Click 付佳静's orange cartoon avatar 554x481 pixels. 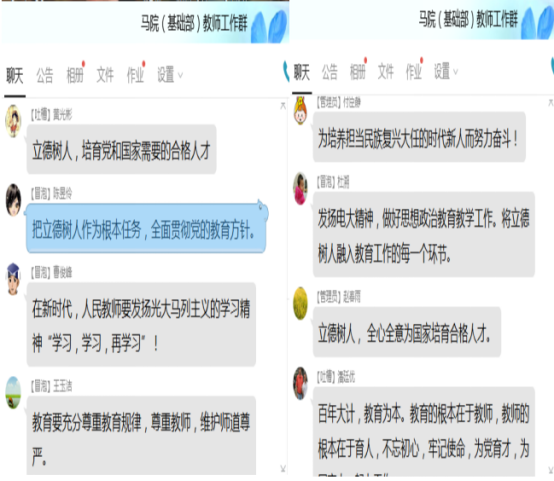(x=300, y=111)
